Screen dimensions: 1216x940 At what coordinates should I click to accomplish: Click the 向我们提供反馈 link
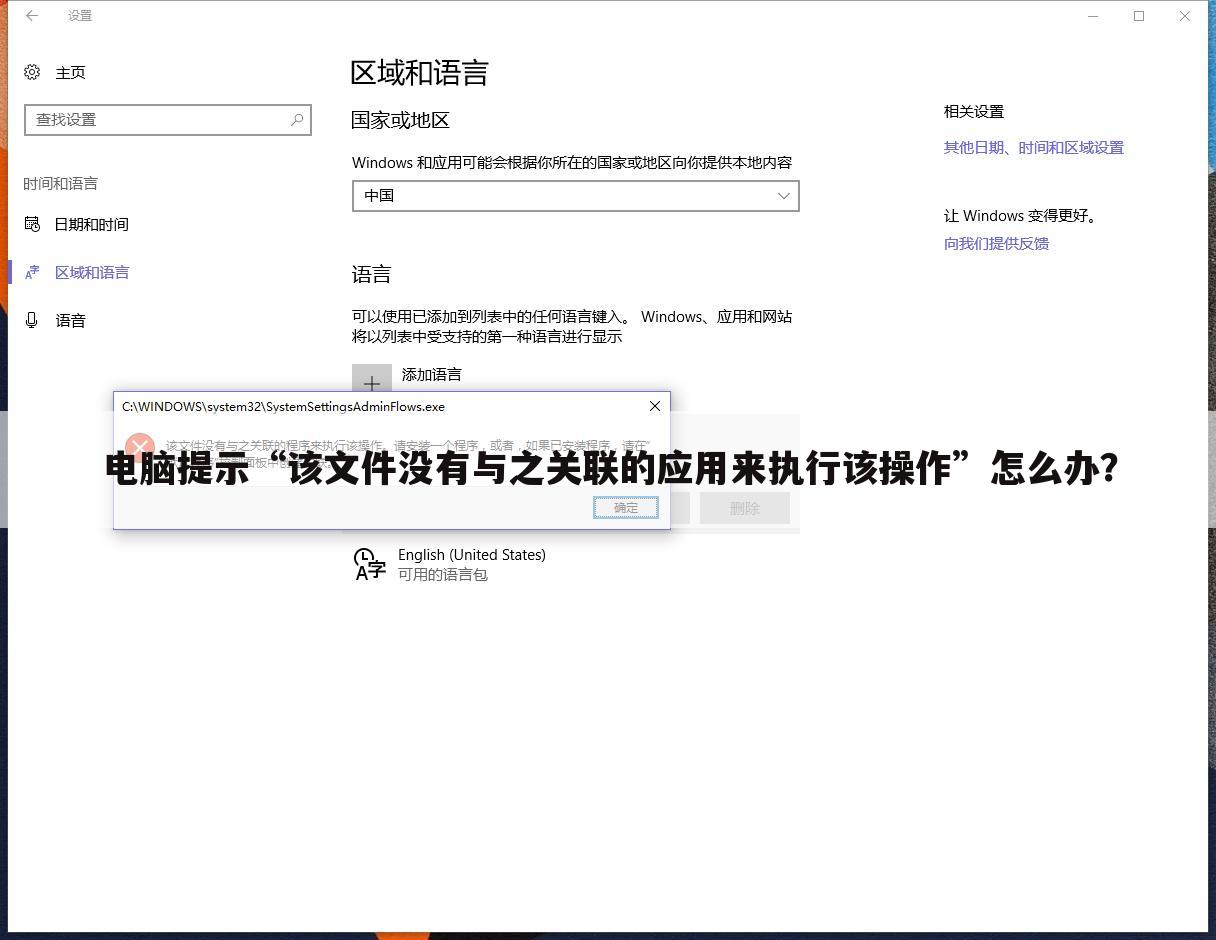[x=996, y=243]
